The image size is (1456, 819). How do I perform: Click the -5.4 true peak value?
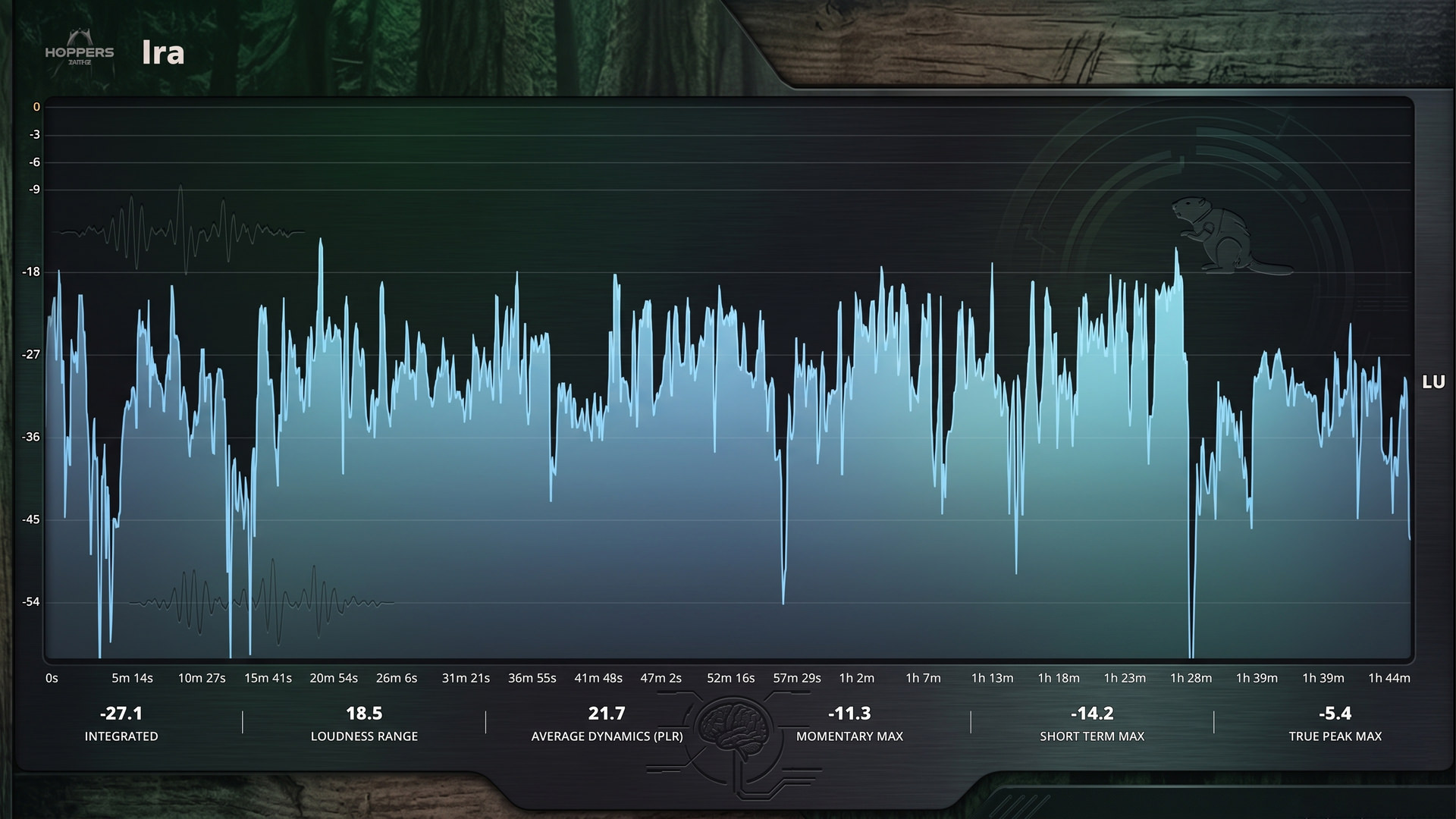[1335, 714]
